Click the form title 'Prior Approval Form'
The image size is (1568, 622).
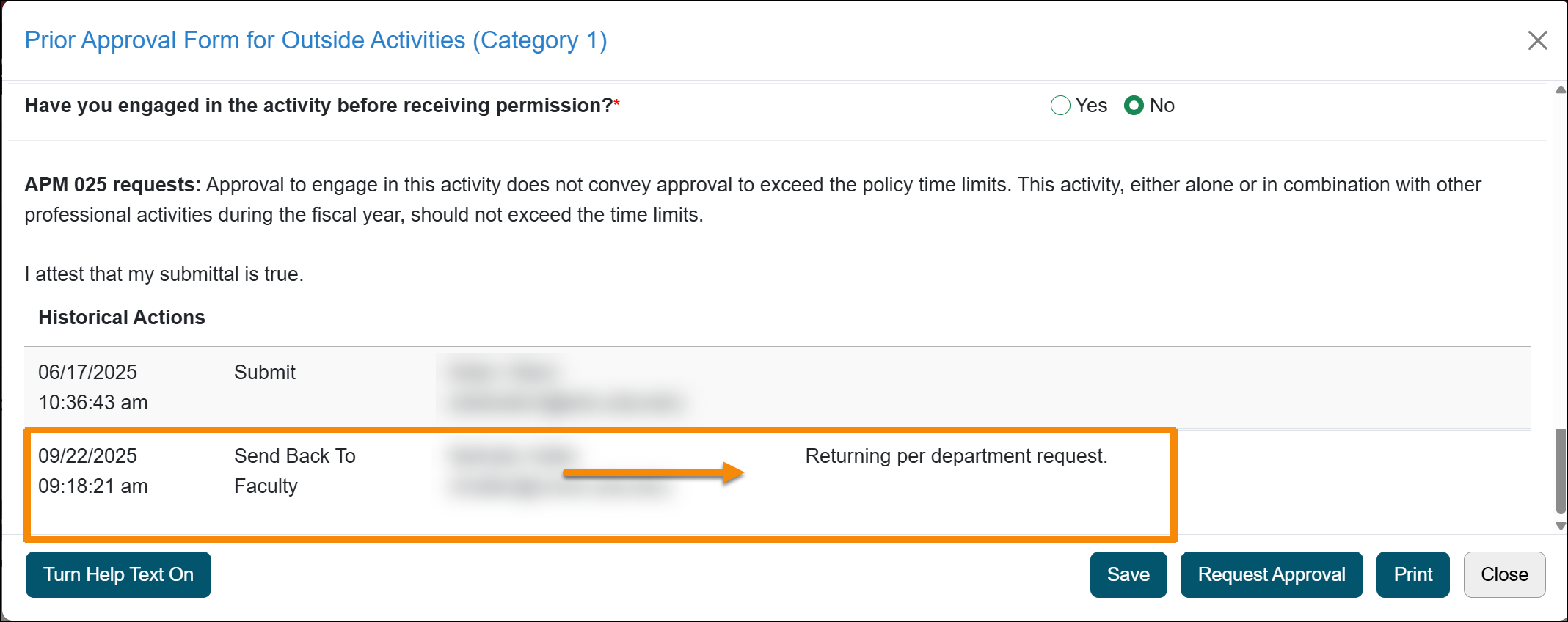point(316,40)
